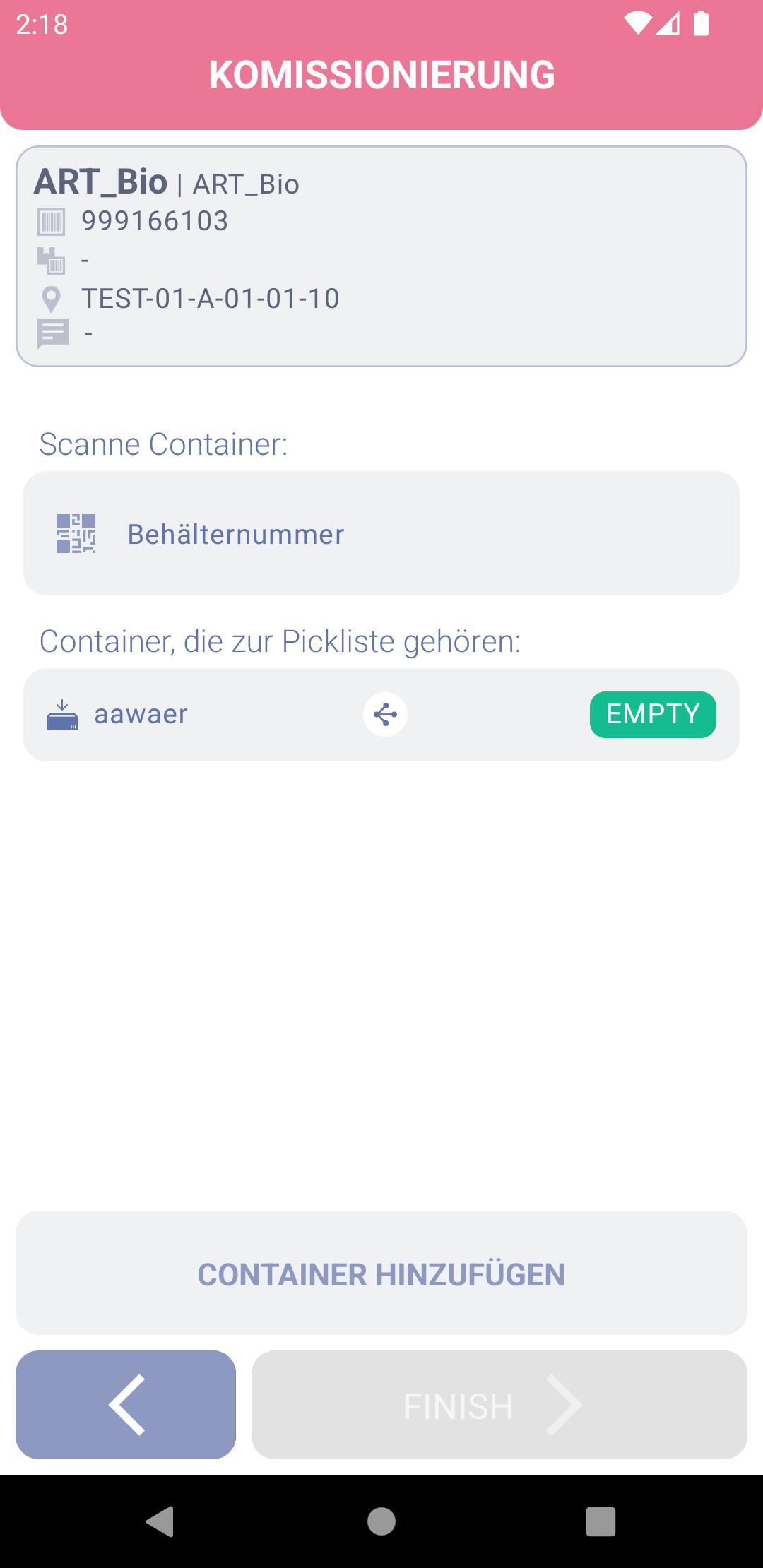Tap the article number 999166103
Screen dimensions: 763x1568
(x=155, y=221)
